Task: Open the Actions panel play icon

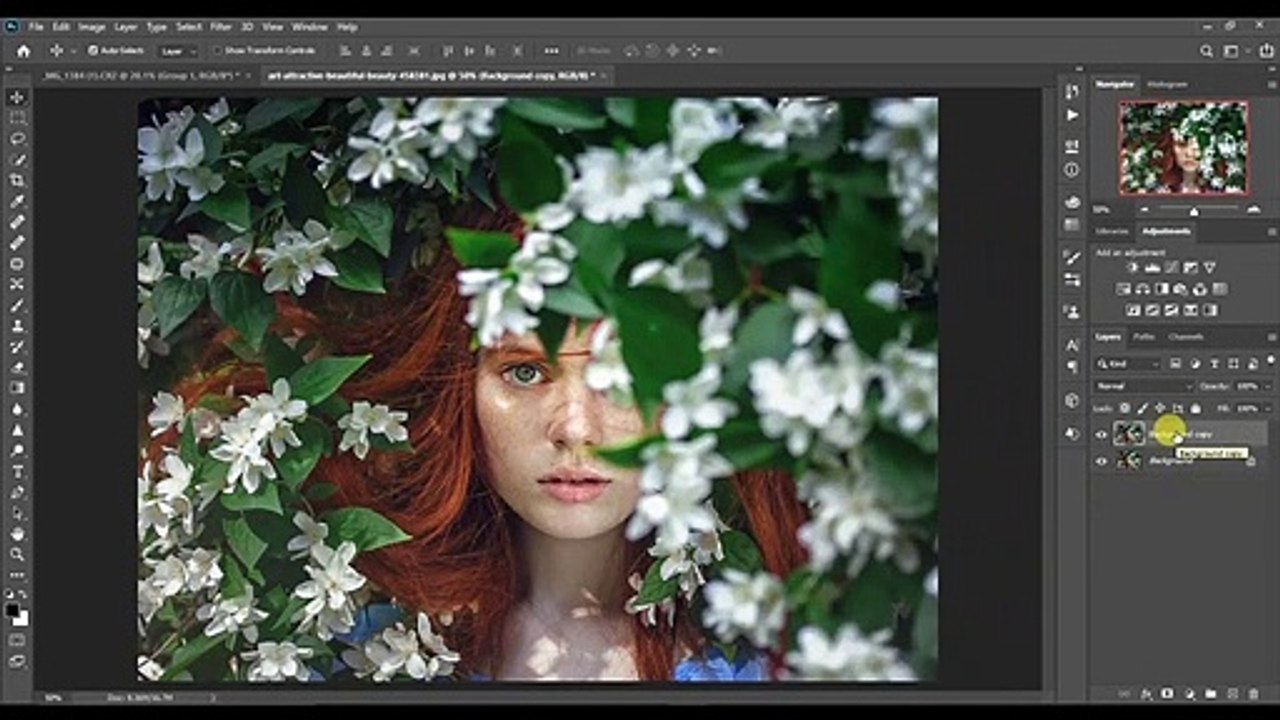Action: (1072, 115)
